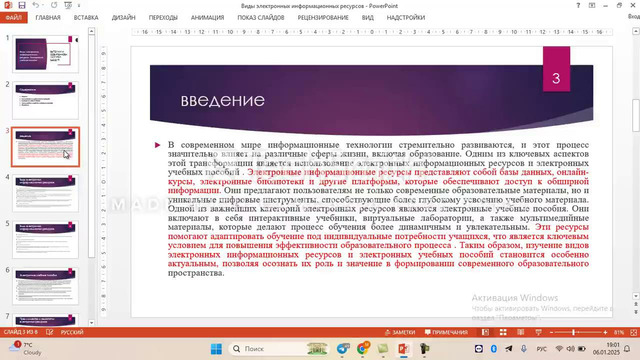Switch to Reading view icon

(521, 332)
